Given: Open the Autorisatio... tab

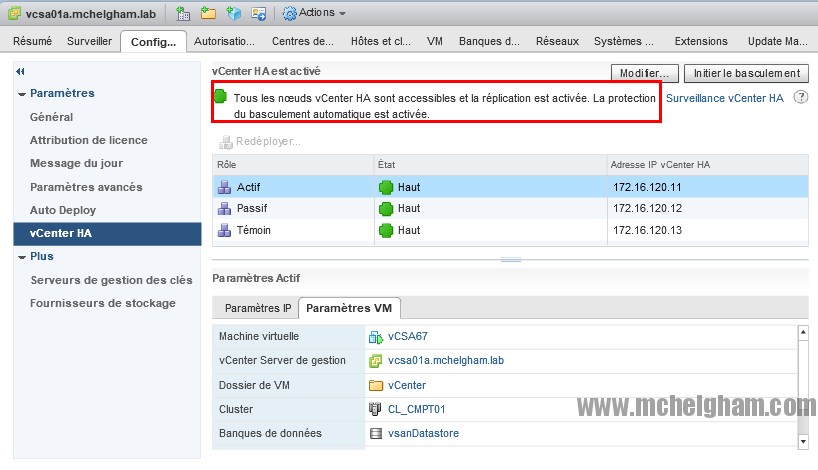Looking at the screenshot, I should (224, 41).
